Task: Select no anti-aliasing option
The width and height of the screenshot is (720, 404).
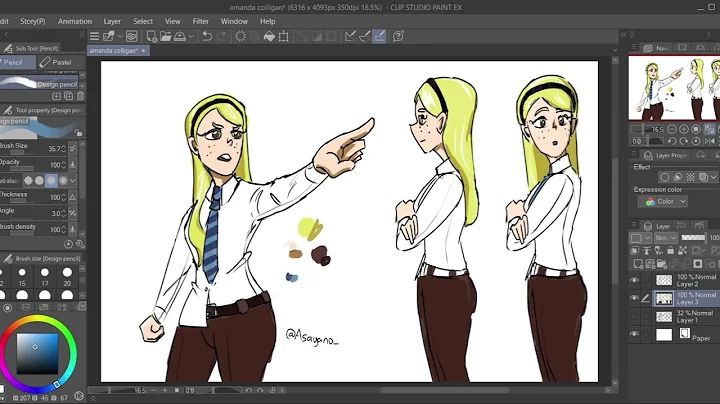Action: click(28, 180)
